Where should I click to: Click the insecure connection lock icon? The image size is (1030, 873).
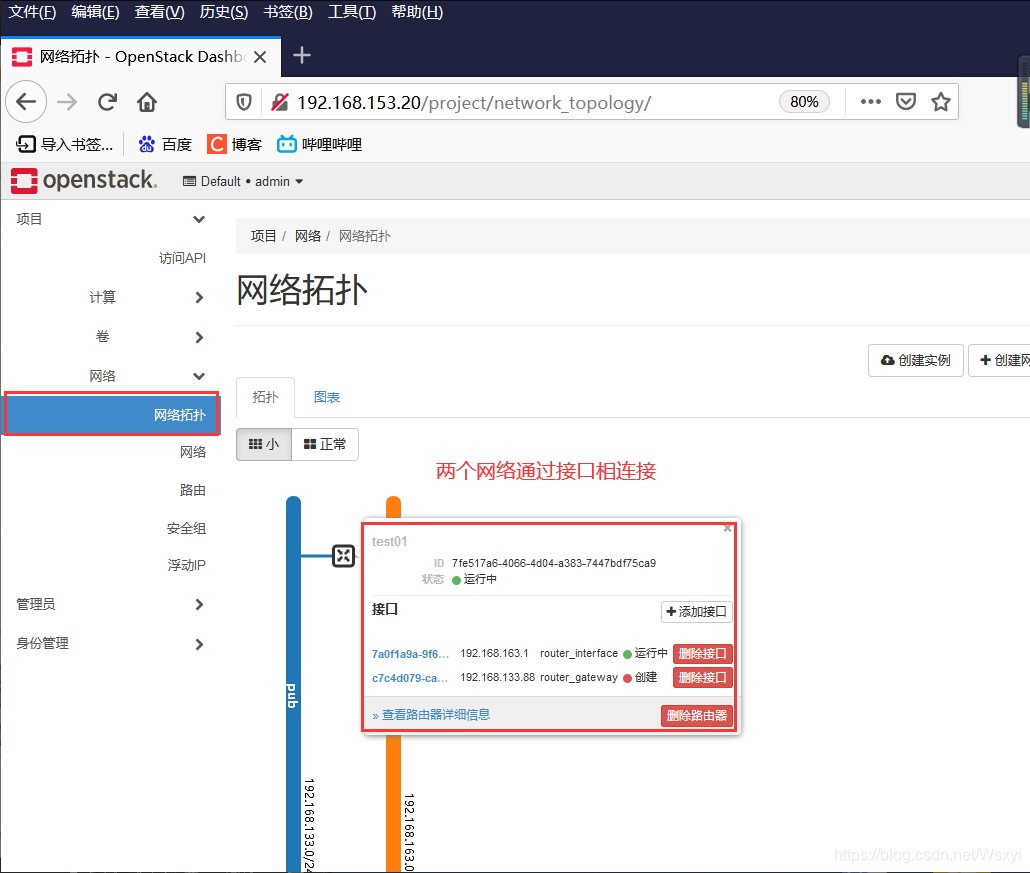tap(280, 102)
